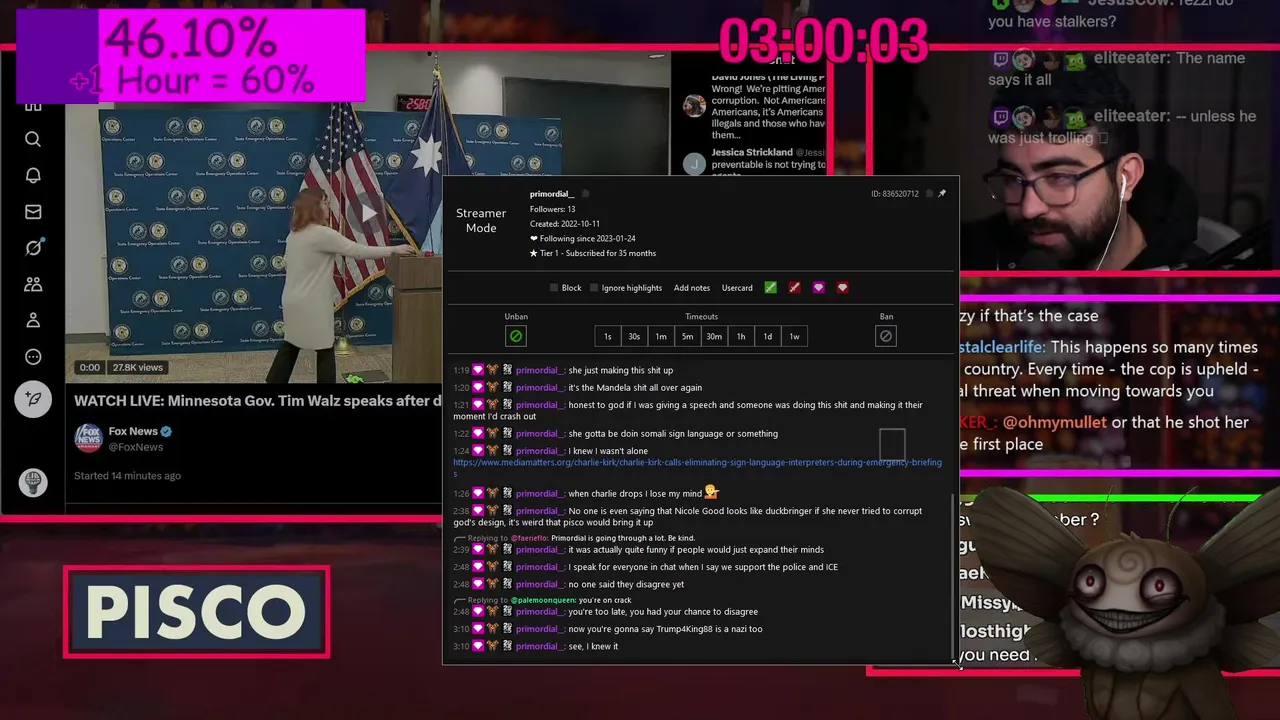The image size is (1280, 720).
Task: Timeout user for 30m
Action: point(714,336)
